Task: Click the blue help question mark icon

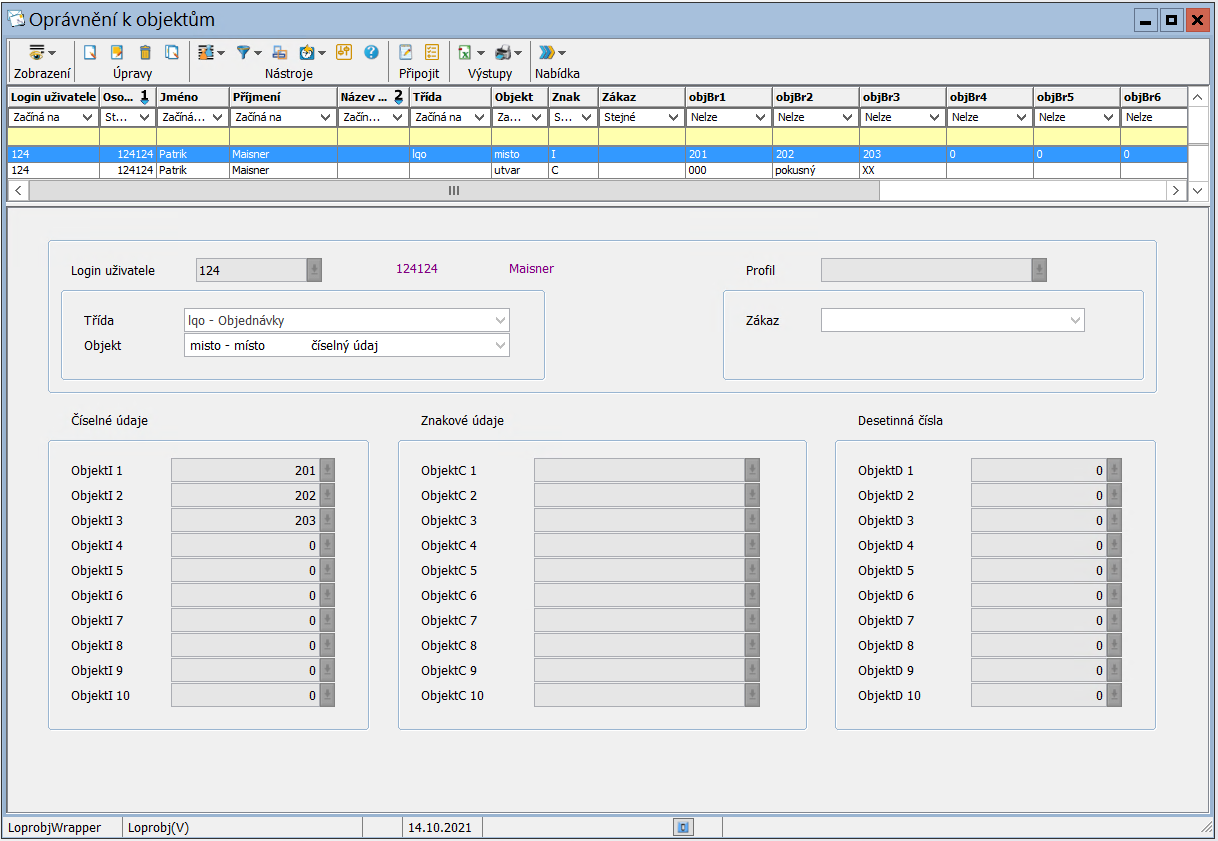Action: pyautogui.click(x=371, y=52)
